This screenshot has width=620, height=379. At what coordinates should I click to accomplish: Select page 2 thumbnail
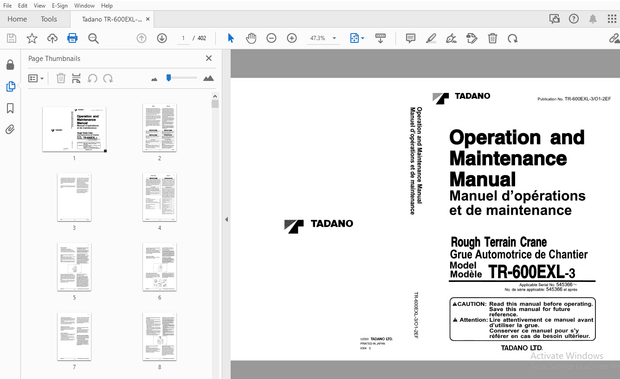(x=159, y=128)
